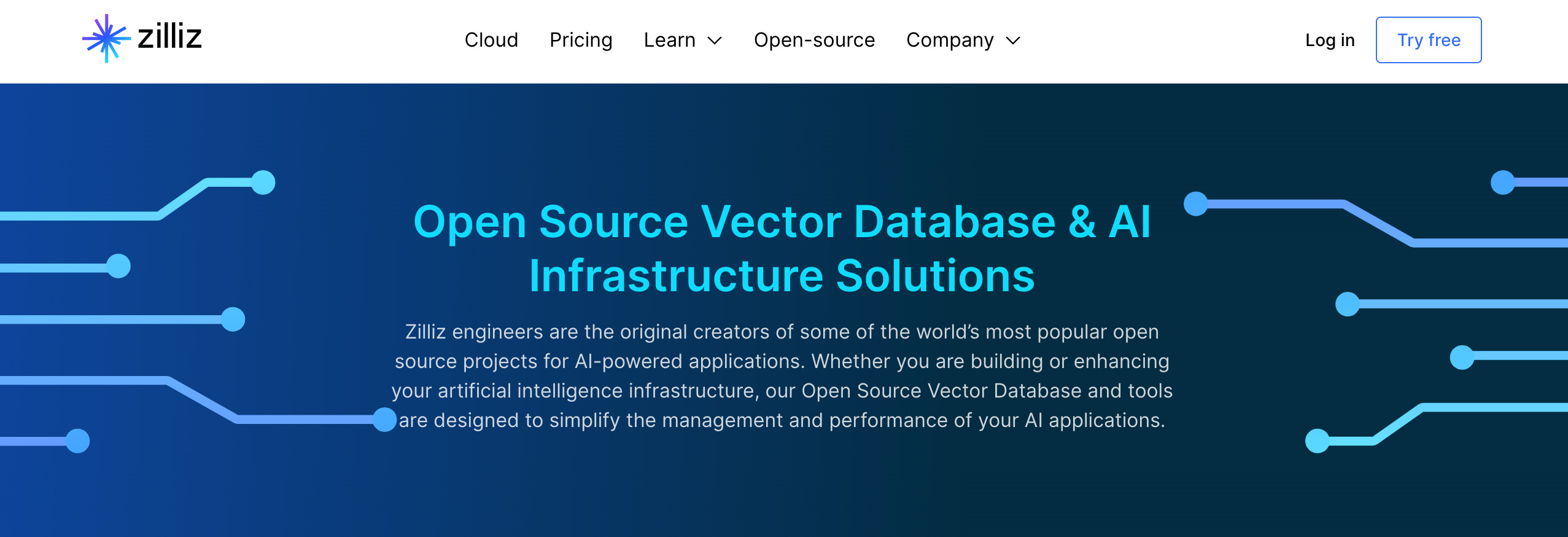Click the Open Source Vector Database heading

pyautogui.click(x=782, y=221)
